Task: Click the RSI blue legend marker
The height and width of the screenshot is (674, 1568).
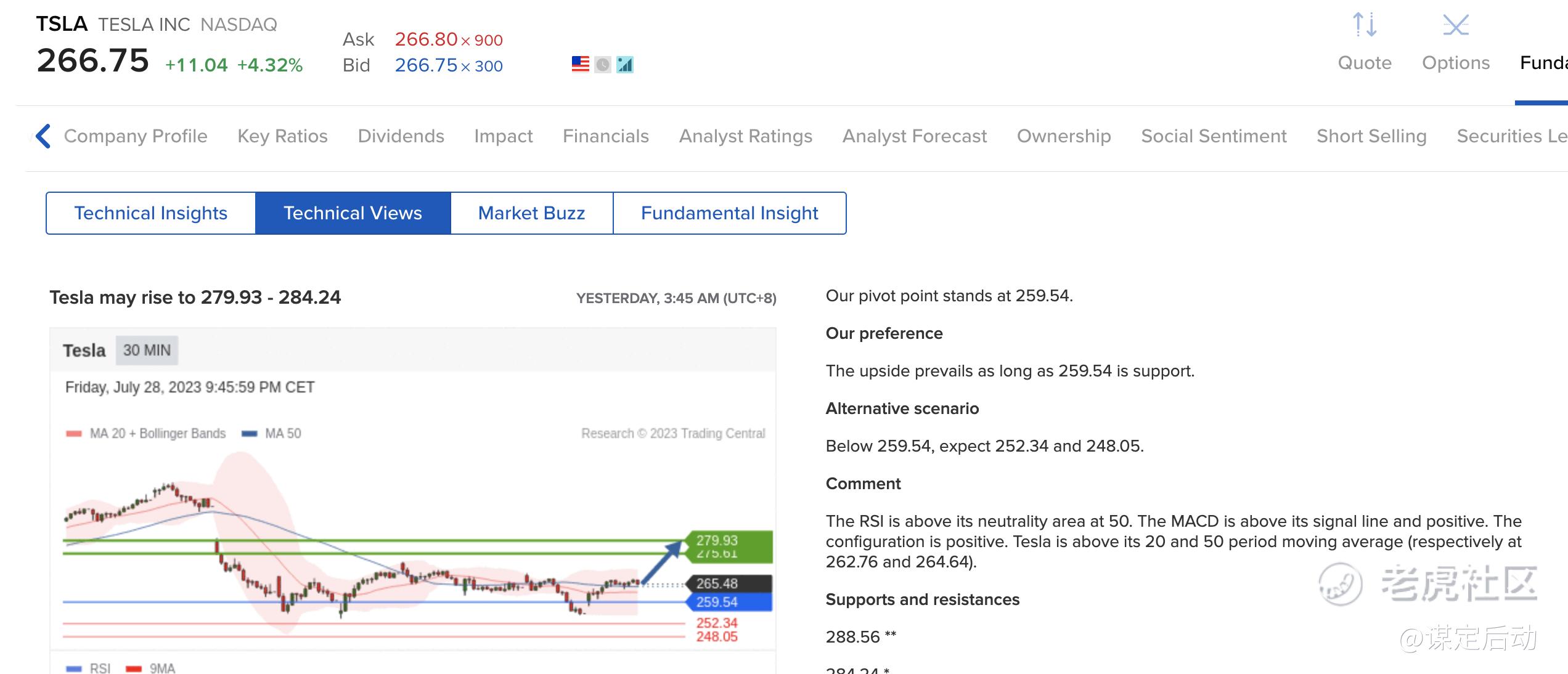Action: [74, 668]
